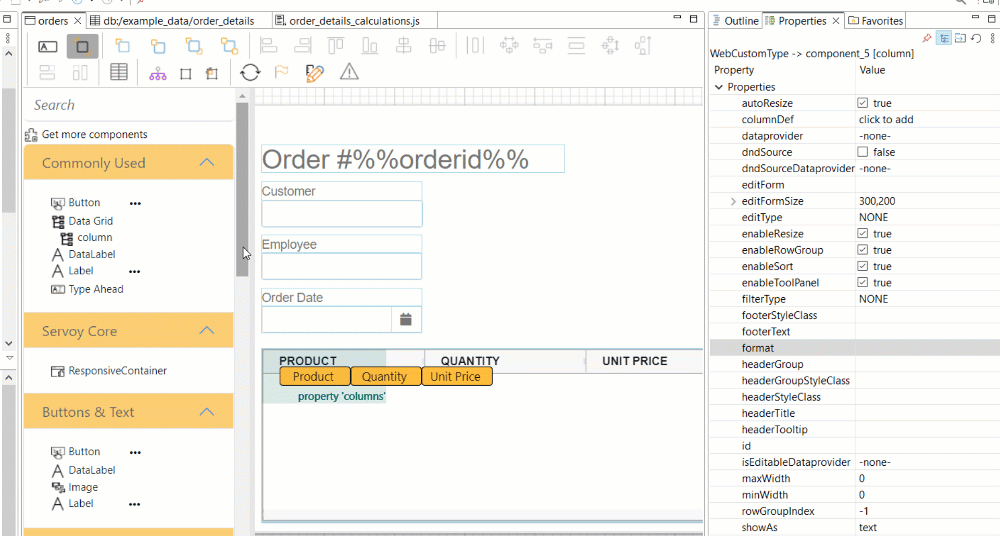Open the calendar picker beside Order Date
This screenshot has height=536, width=1000.
coord(406,319)
